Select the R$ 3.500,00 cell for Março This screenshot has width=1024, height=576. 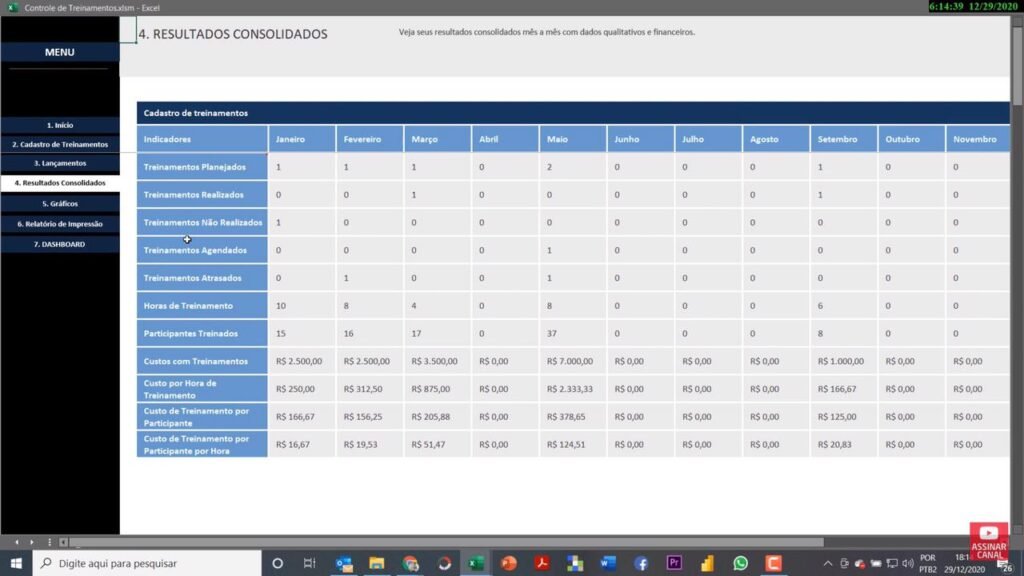(x=438, y=361)
